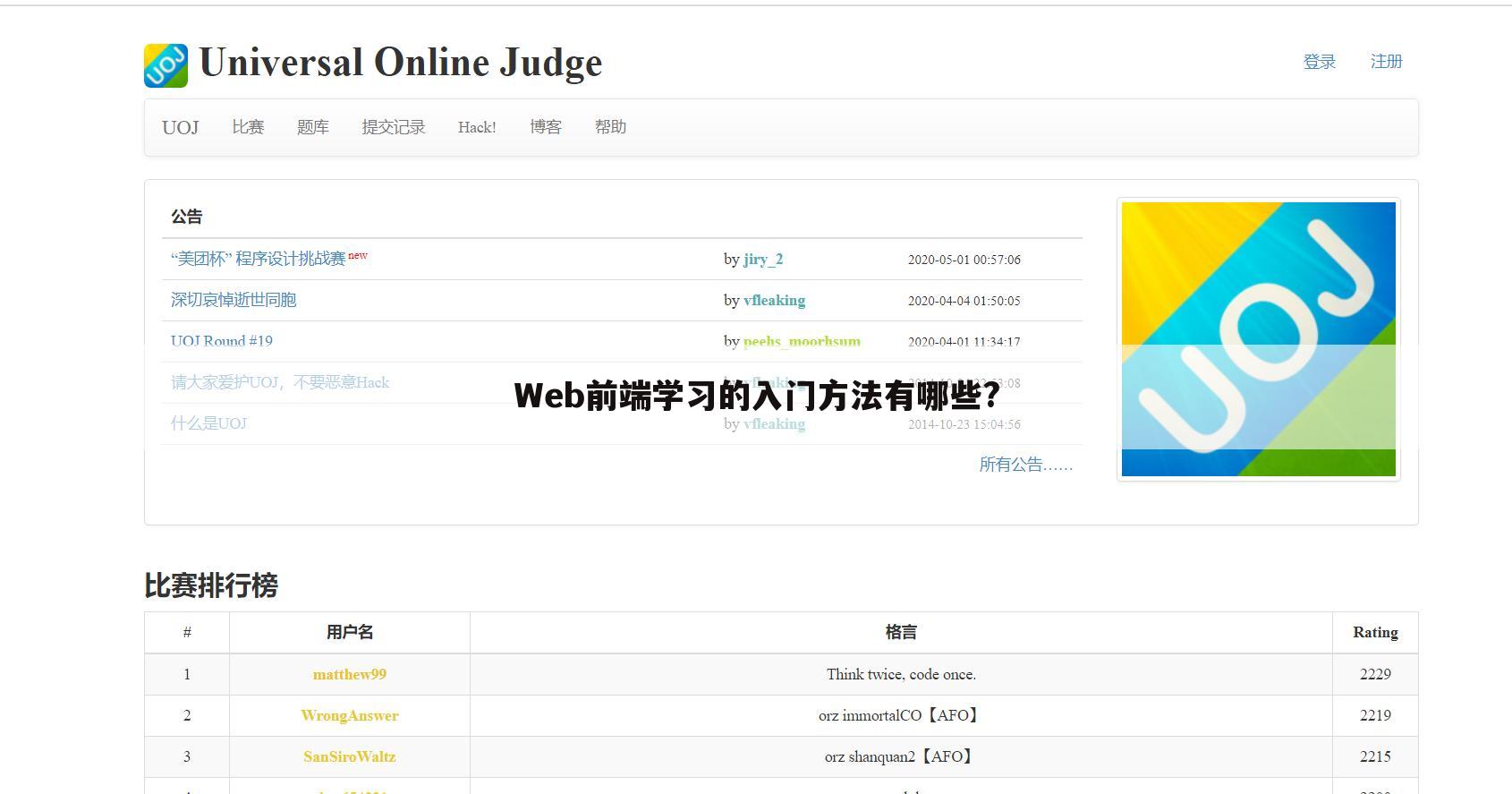Image resolution: width=1512 pixels, height=794 pixels.
Task: Open the Hack! menu item
Action: tap(477, 127)
